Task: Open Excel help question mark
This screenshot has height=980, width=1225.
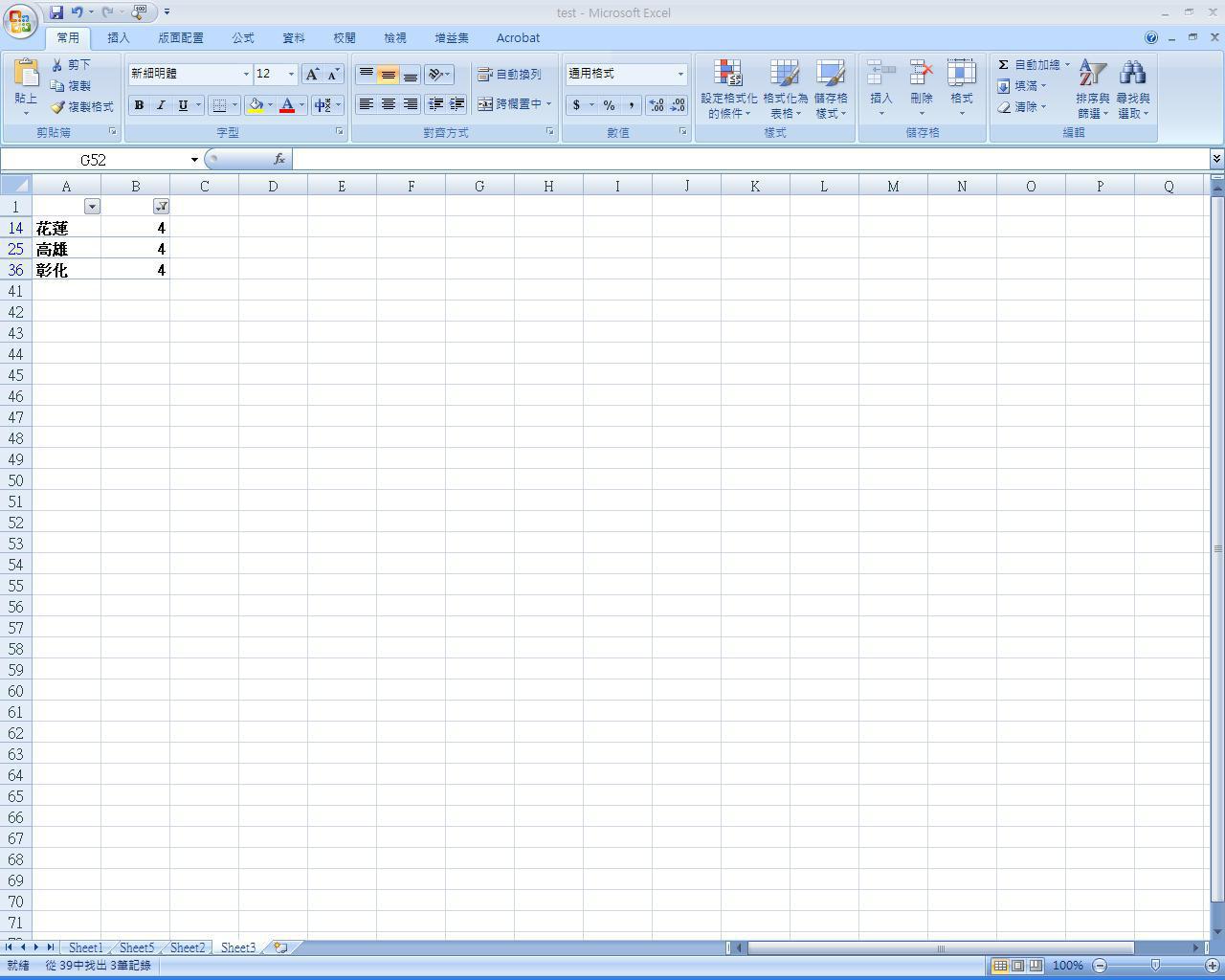Action: (x=1151, y=37)
